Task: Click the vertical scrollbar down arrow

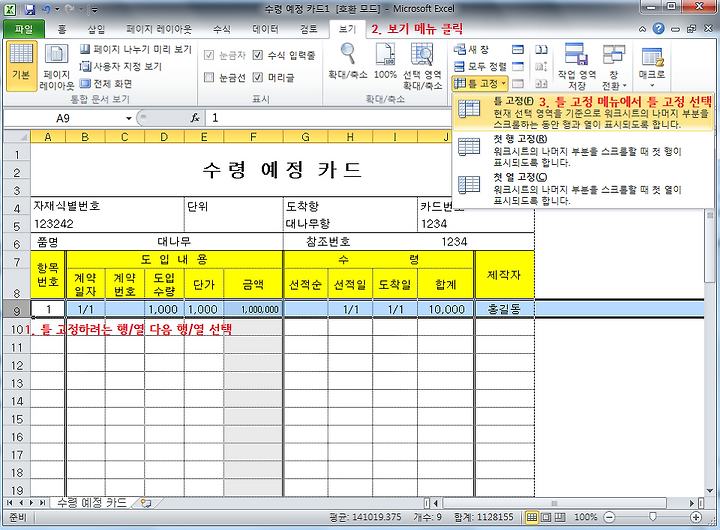Action: point(710,491)
